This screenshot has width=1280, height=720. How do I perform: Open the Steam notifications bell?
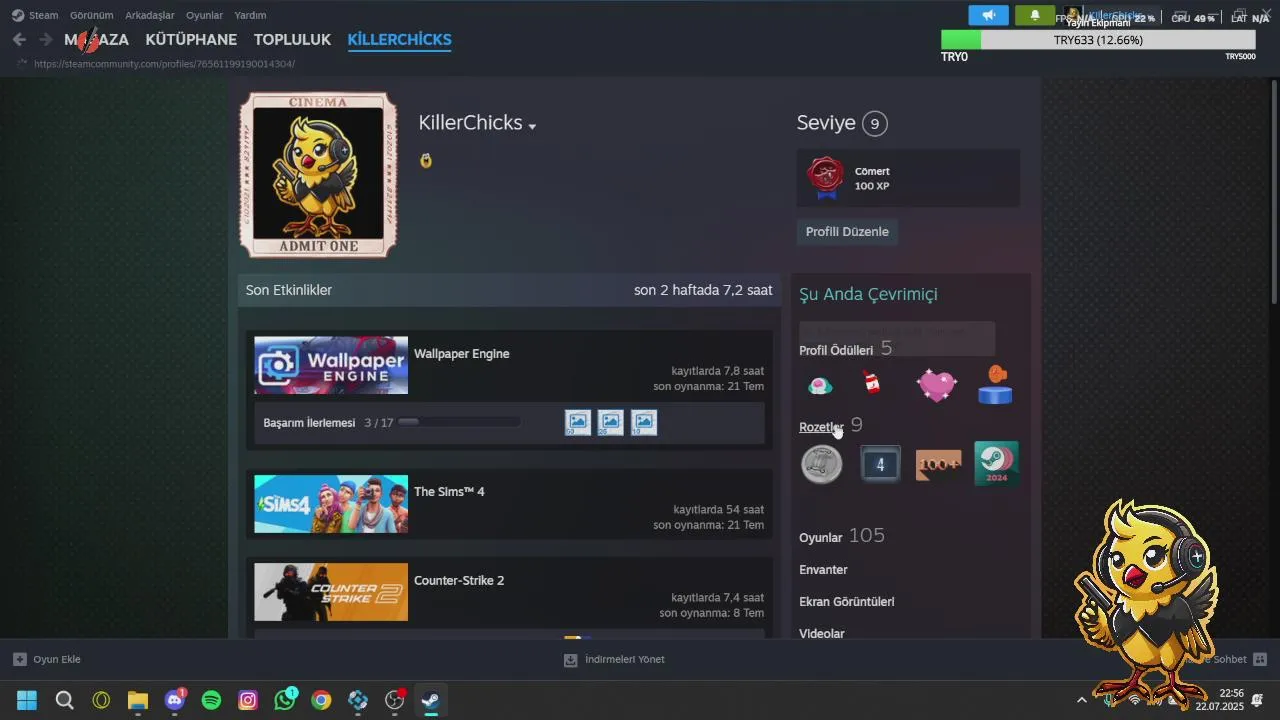[1035, 15]
